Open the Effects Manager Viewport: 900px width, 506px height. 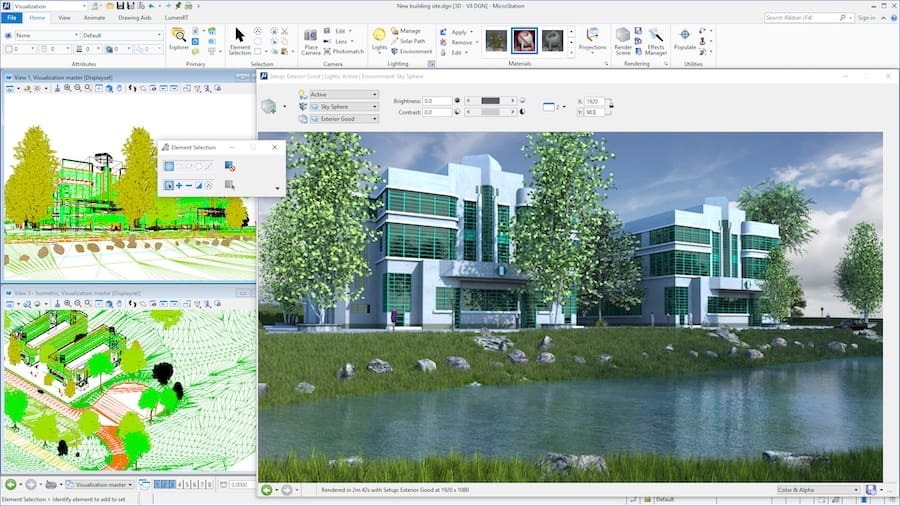click(x=655, y=41)
